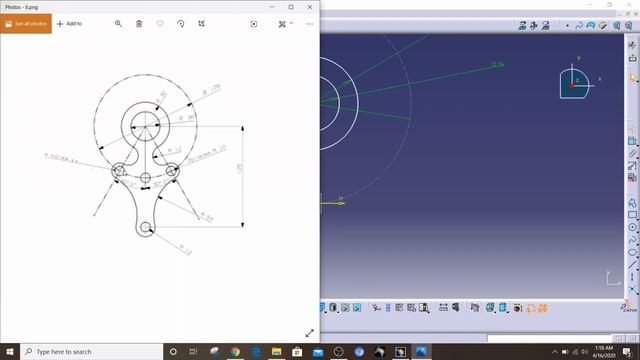The image size is (640, 360).
Task: Open Microsoft Store from taskbar
Action: pyautogui.click(x=297, y=351)
